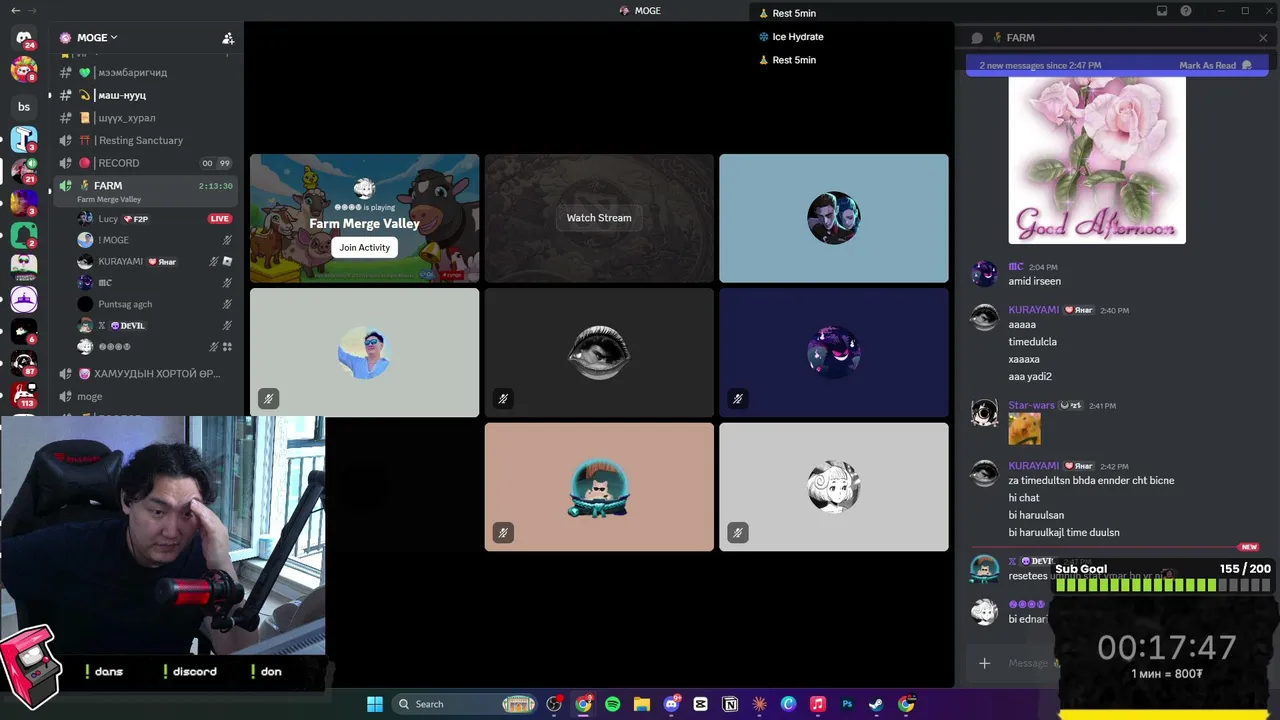Image resolution: width=1280 pixels, height=720 pixels.
Task: Click the mc user in voice list
Action: 105,283
